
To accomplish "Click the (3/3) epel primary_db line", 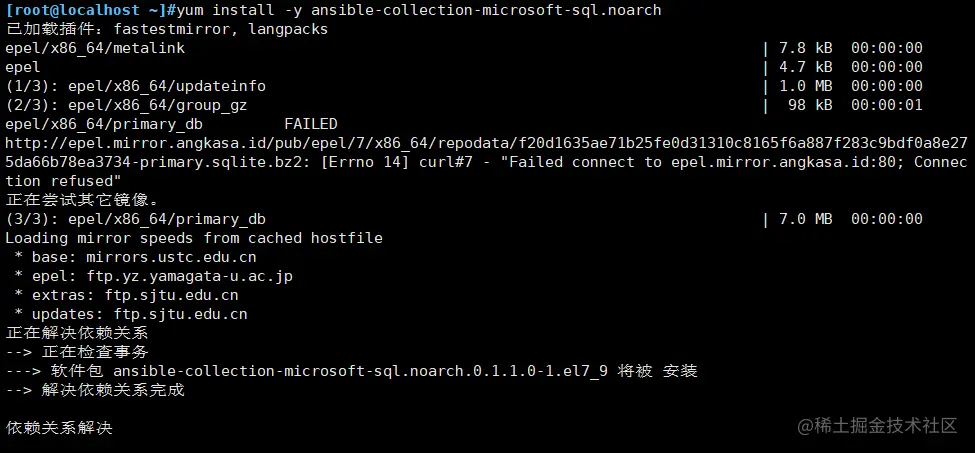I will pyautogui.click(x=136, y=219).
